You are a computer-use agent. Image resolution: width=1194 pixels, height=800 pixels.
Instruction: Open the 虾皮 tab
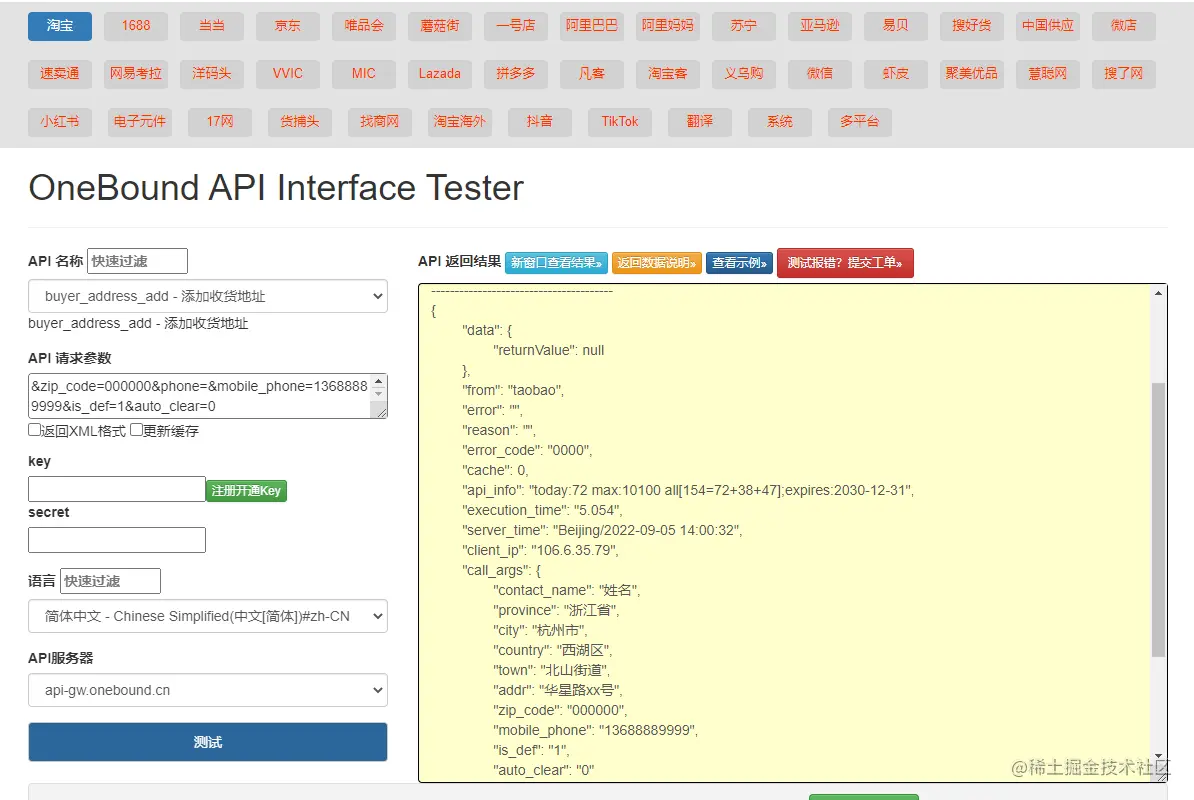896,74
